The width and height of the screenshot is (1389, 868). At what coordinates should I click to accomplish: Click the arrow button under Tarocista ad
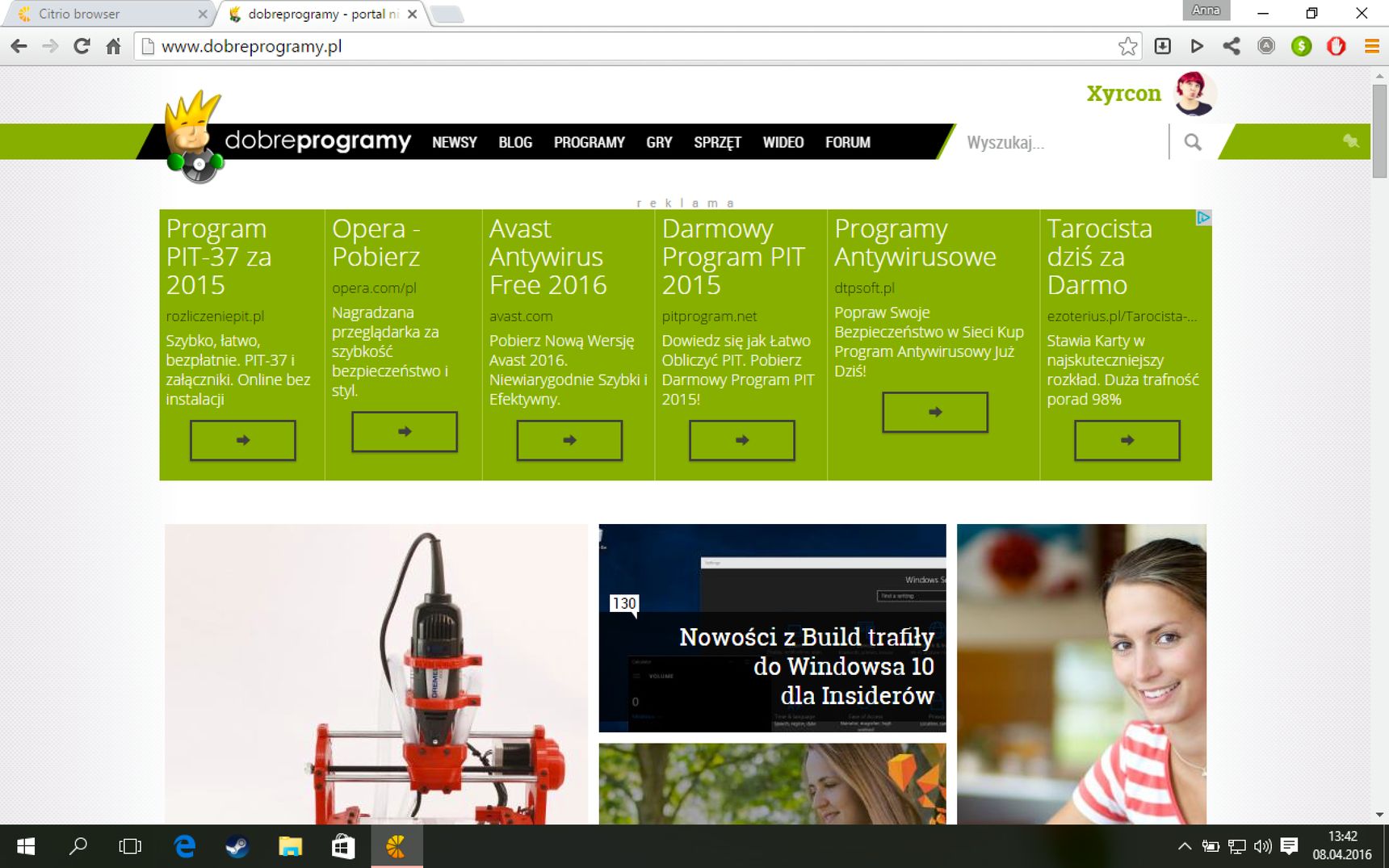tap(1127, 440)
